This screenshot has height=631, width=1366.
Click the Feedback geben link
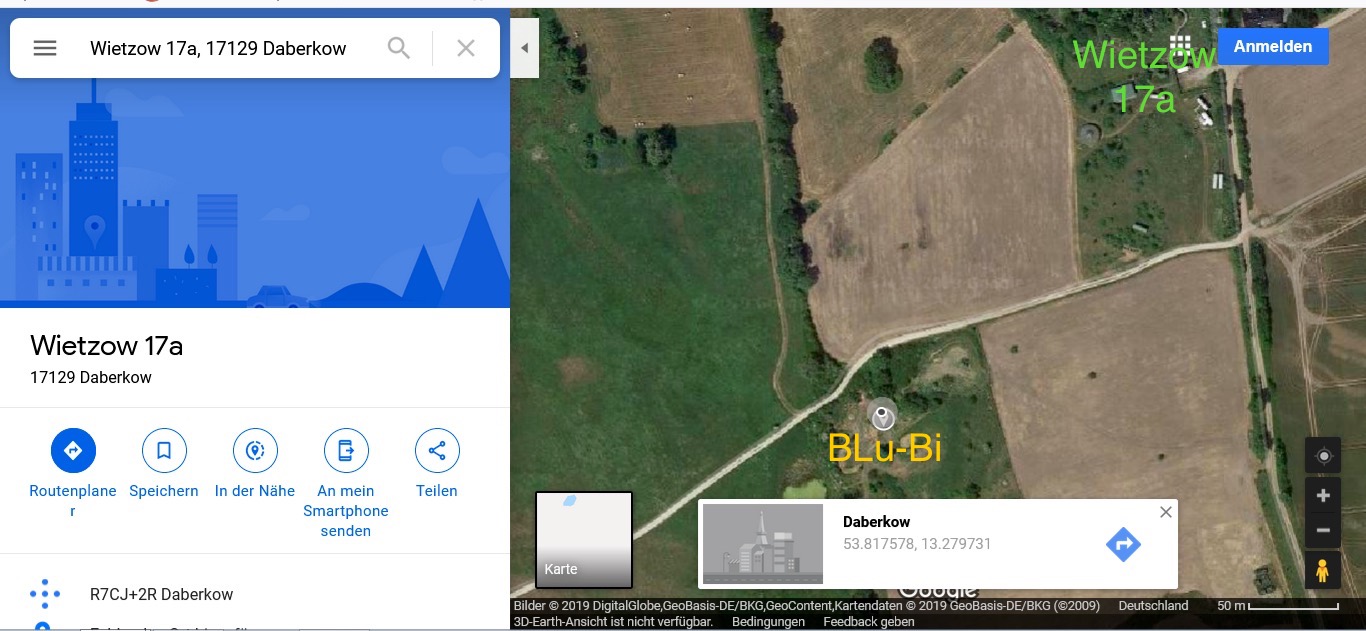[x=869, y=621]
